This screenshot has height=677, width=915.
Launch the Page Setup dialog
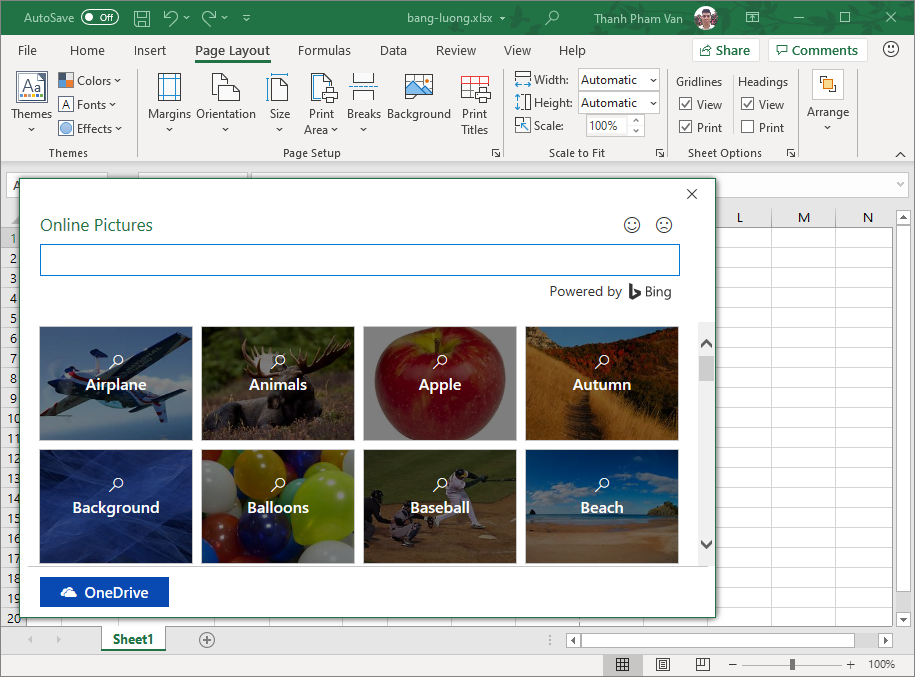[x=496, y=153]
